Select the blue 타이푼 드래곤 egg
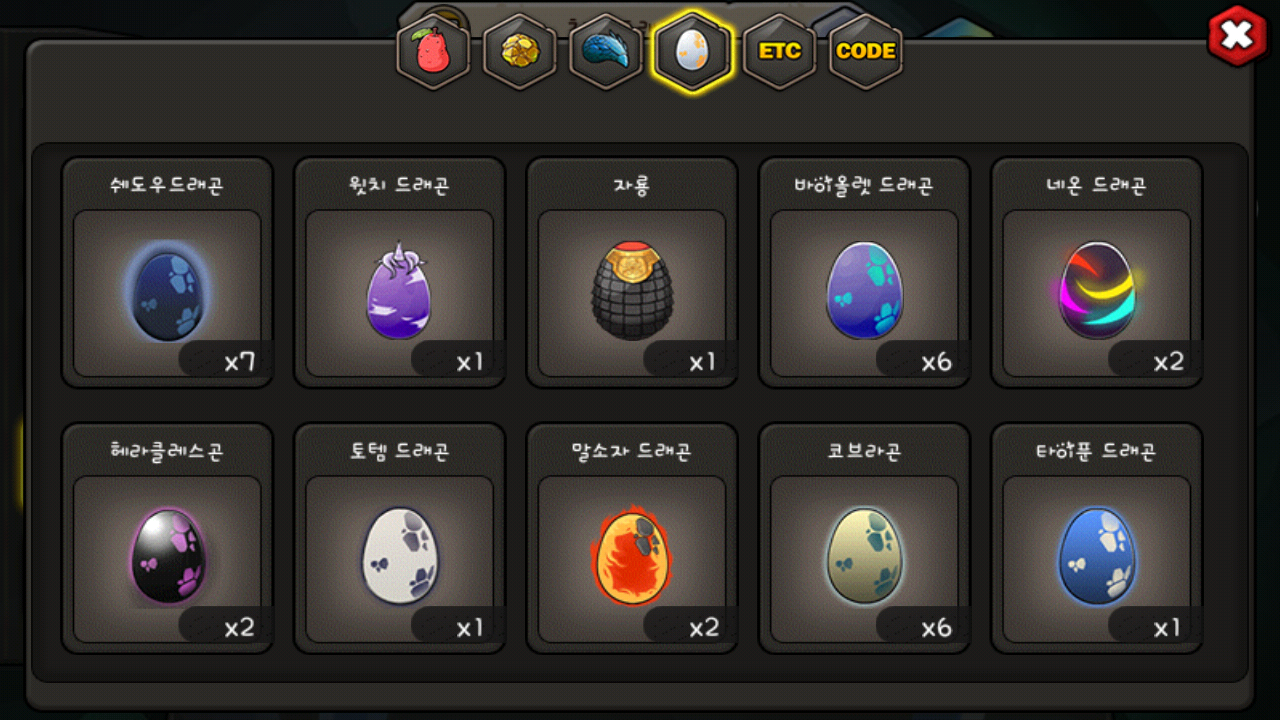The height and width of the screenshot is (720, 1280). [x=1097, y=556]
